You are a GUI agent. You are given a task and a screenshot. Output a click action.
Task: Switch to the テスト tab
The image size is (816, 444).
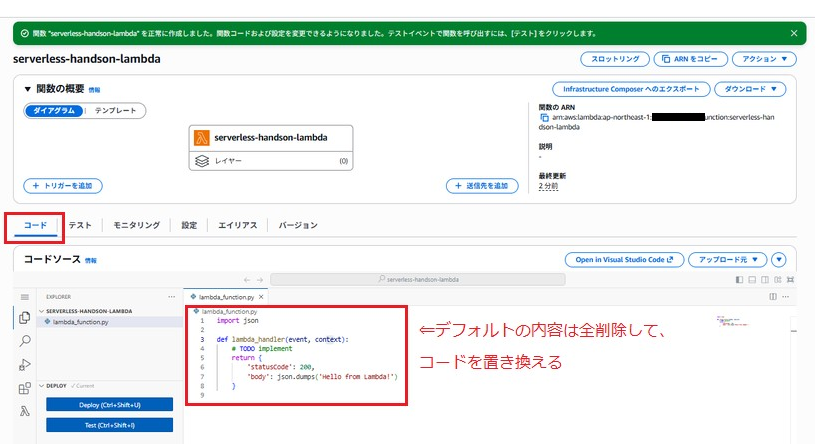click(80, 225)
